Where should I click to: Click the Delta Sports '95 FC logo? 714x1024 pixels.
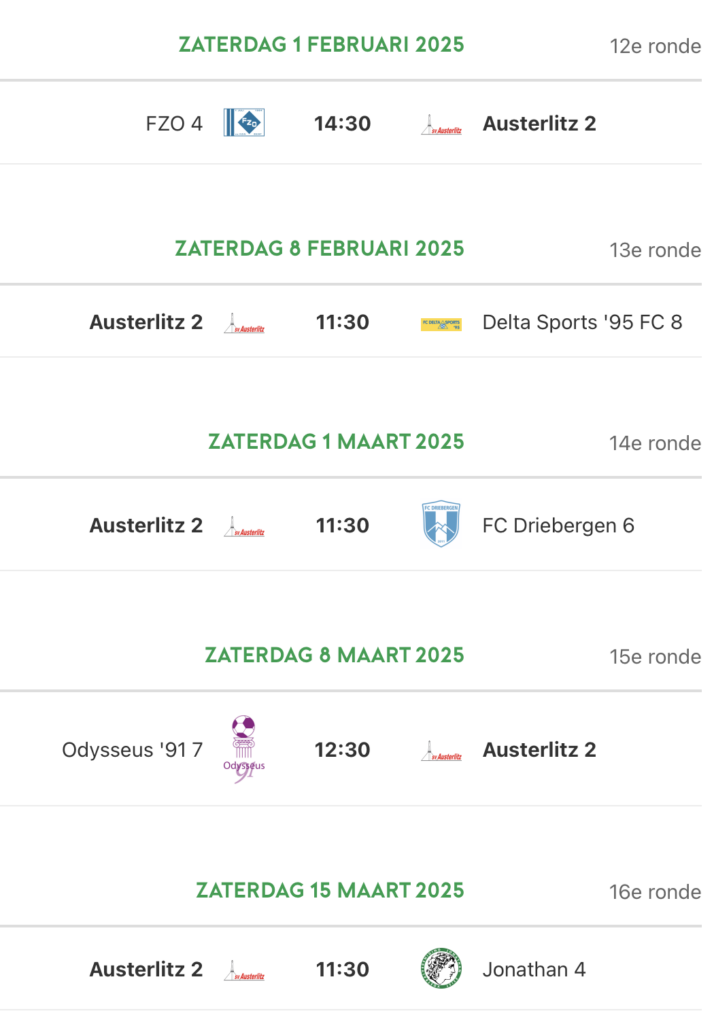[x=441, y=323]
